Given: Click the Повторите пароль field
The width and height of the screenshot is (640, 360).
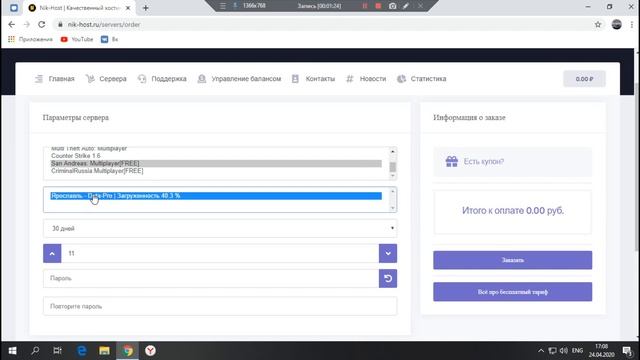Looking at the screenshot, I should click(x=220, y=306).
